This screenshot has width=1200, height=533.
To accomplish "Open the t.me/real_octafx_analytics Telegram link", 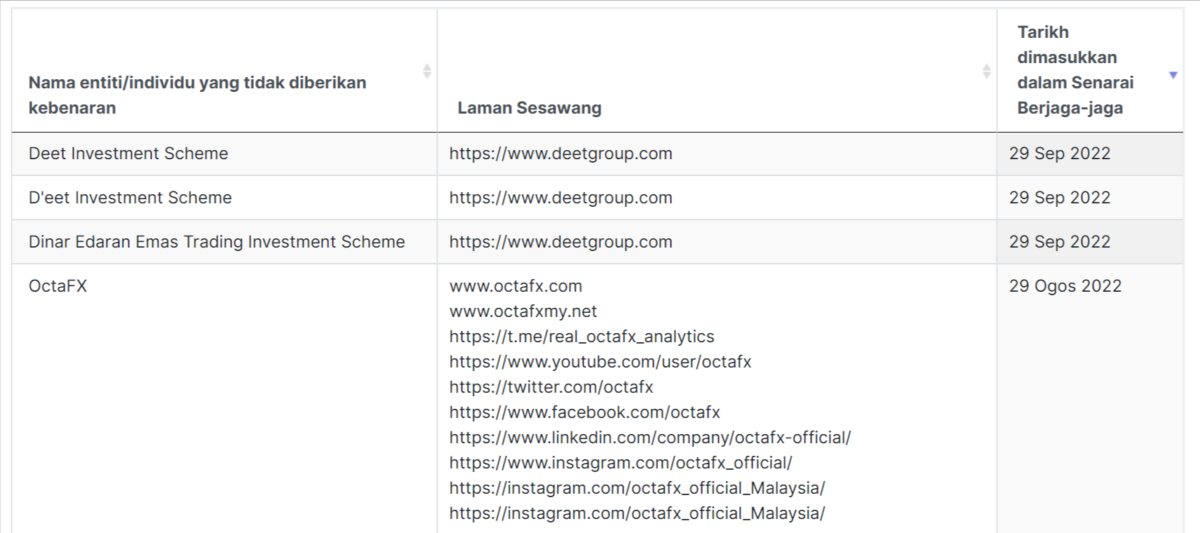I will (x=581, y=336).
